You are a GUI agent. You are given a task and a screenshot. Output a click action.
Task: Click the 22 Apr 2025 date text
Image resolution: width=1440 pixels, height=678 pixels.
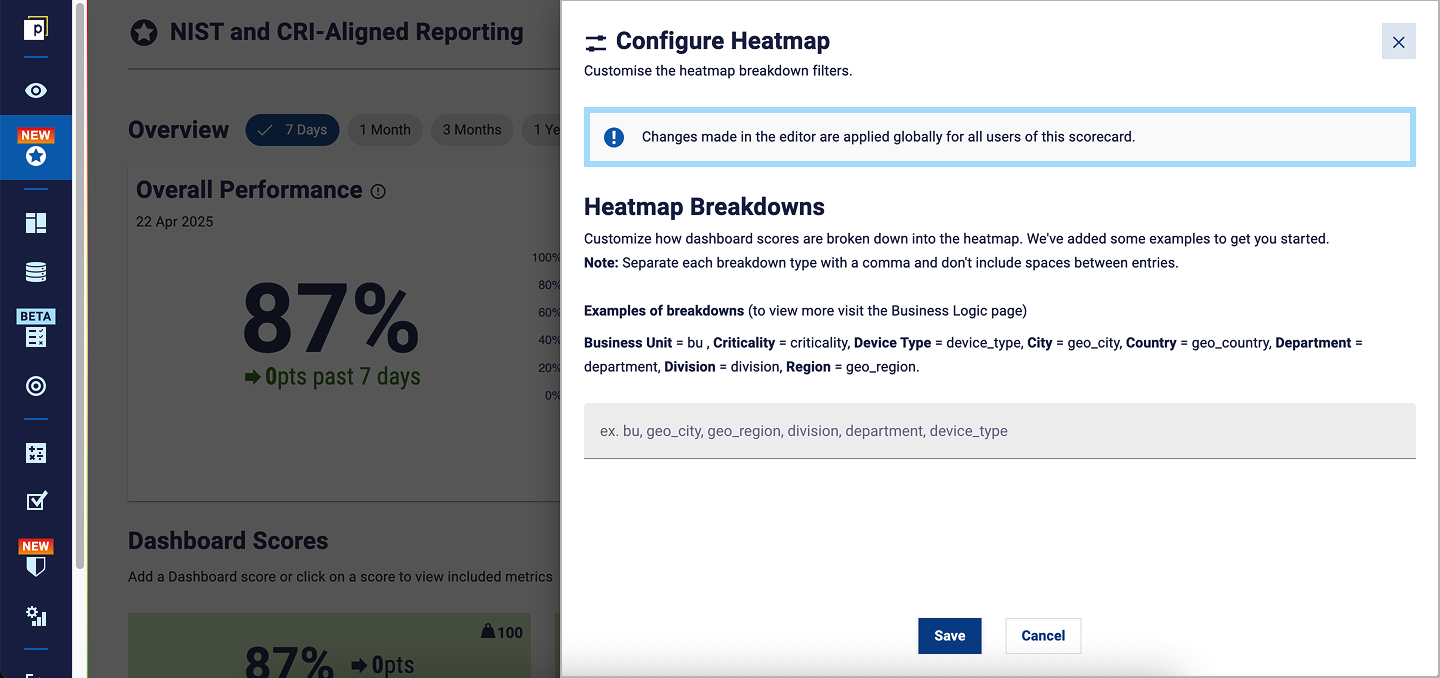pos(175,222)
